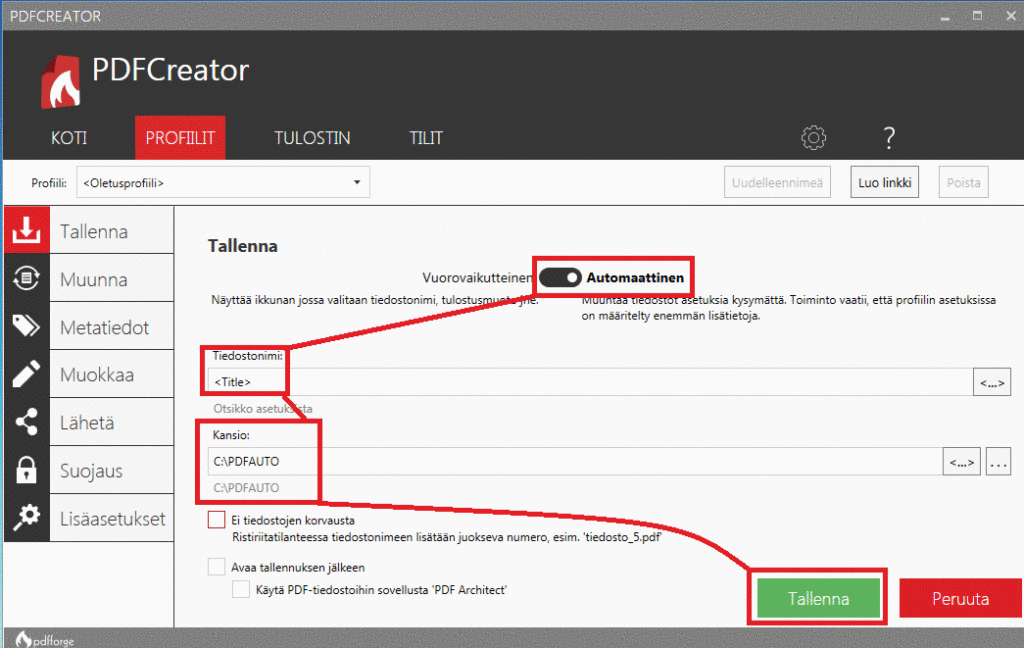Image resolution: width=1024 pixels, height=648 pixels.
Task: Open the Lähetä section
Action: (112, 423)
